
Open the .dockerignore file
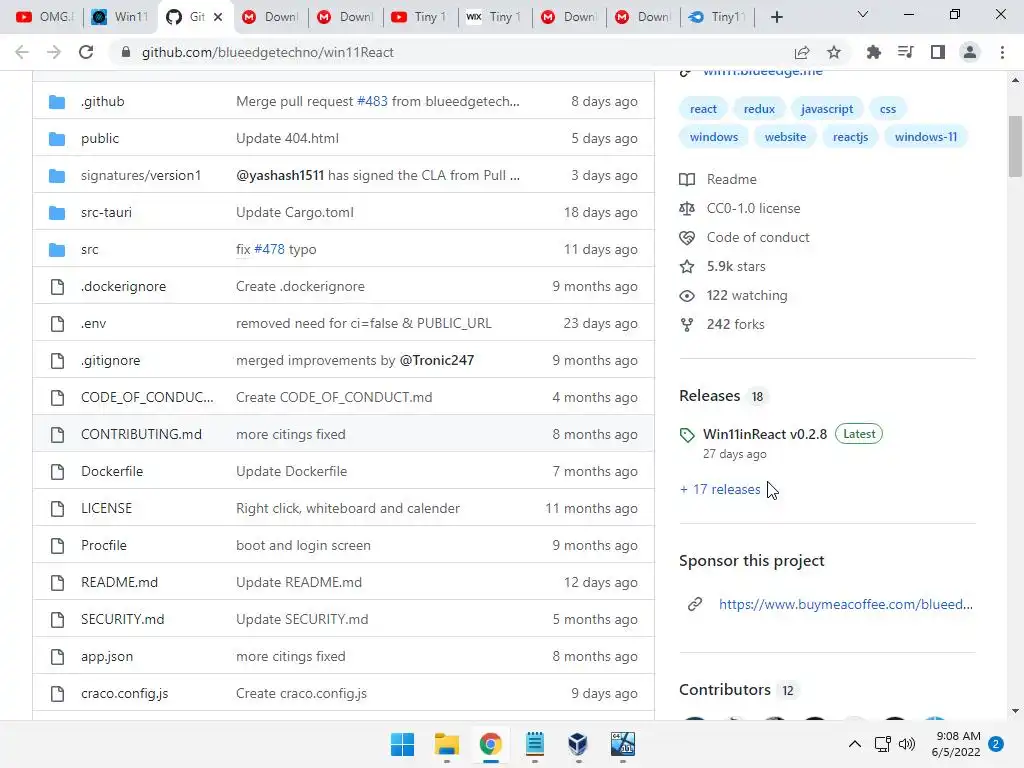point(123,286)
